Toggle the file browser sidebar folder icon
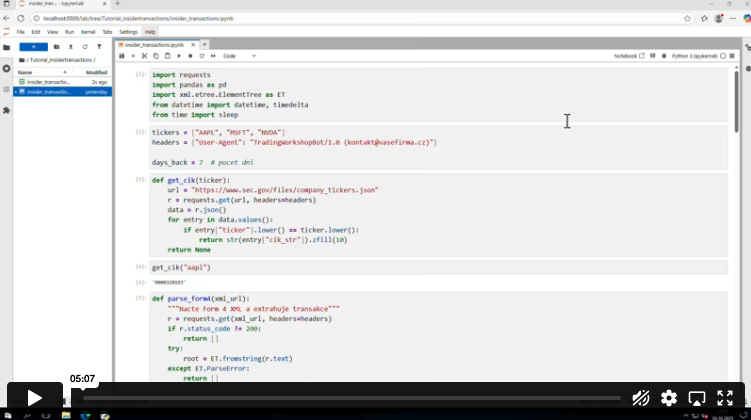The image size is (751, 420). click(x=6, y=47)
